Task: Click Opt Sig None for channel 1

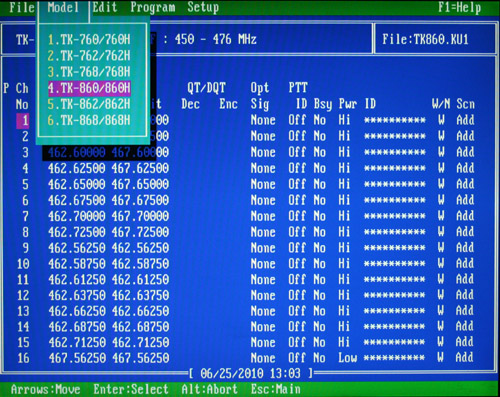Action: [263, 120]
